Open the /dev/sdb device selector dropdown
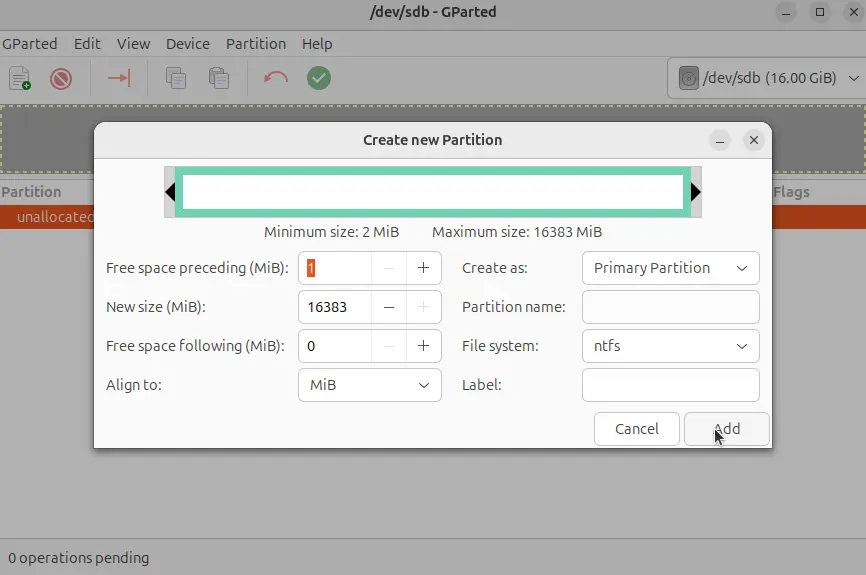 point(768,78)
